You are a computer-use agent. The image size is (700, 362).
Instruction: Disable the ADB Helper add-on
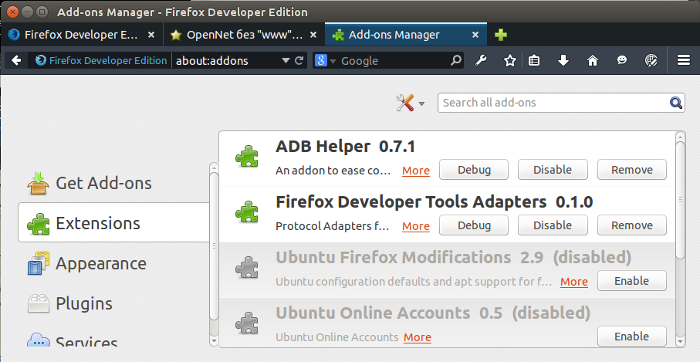[x=553, y=170]
